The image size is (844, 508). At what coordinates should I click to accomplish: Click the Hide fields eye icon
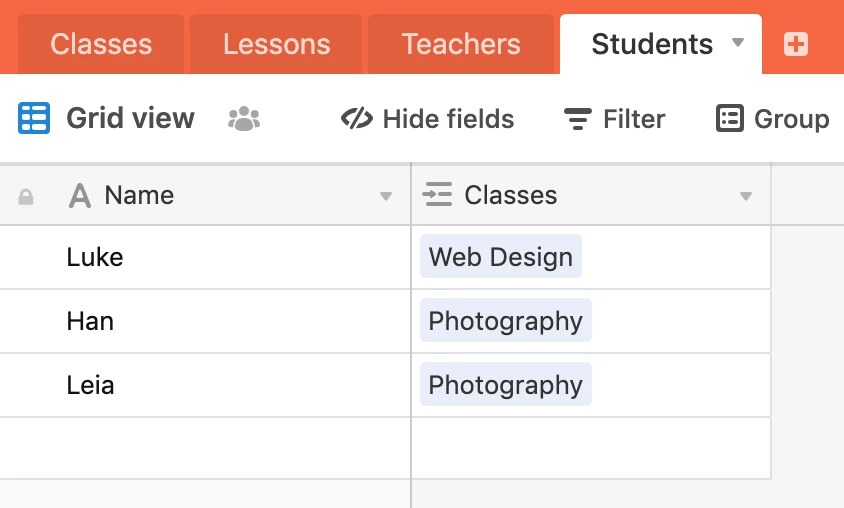coord(357,119)
